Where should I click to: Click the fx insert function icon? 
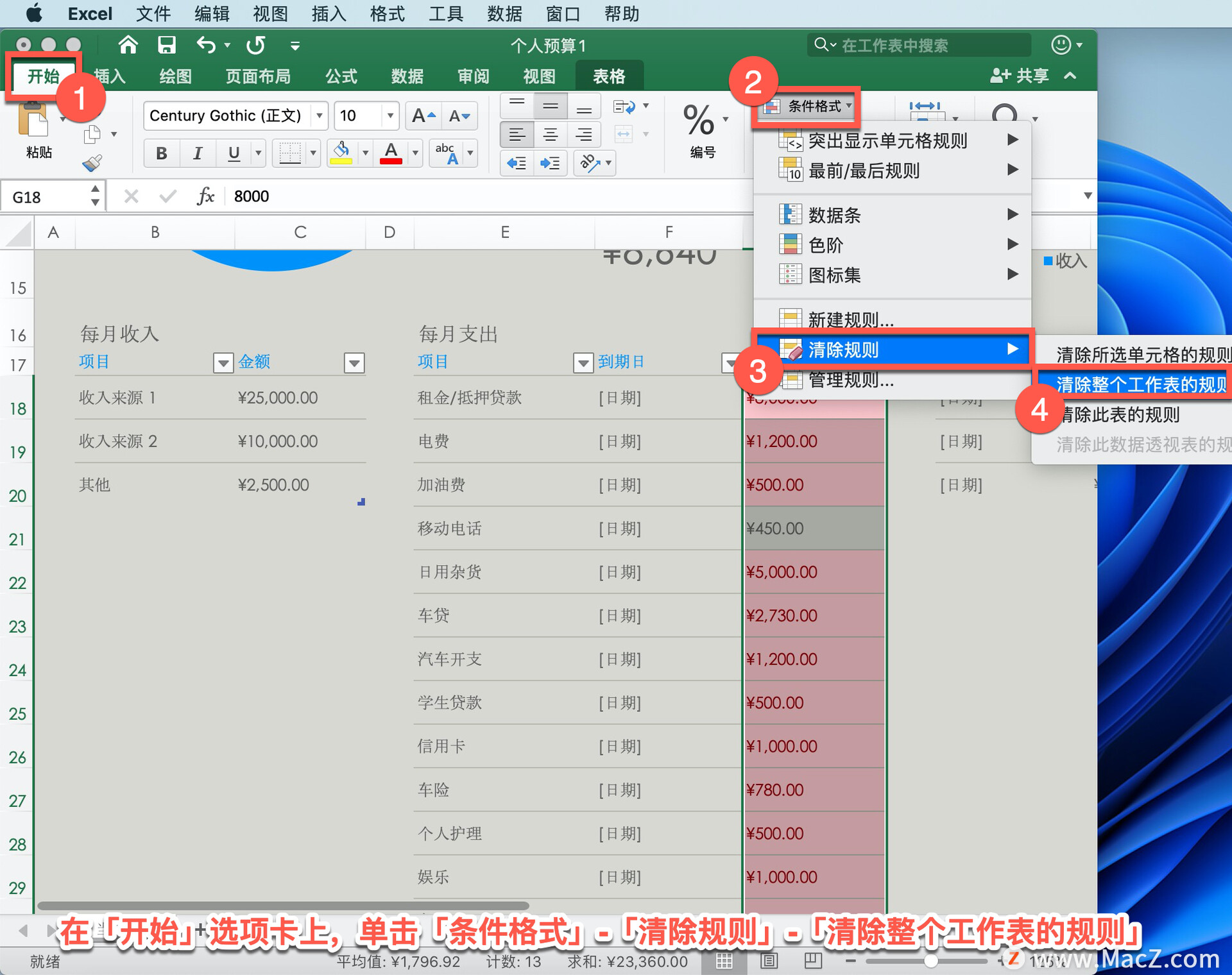[205, 196]
